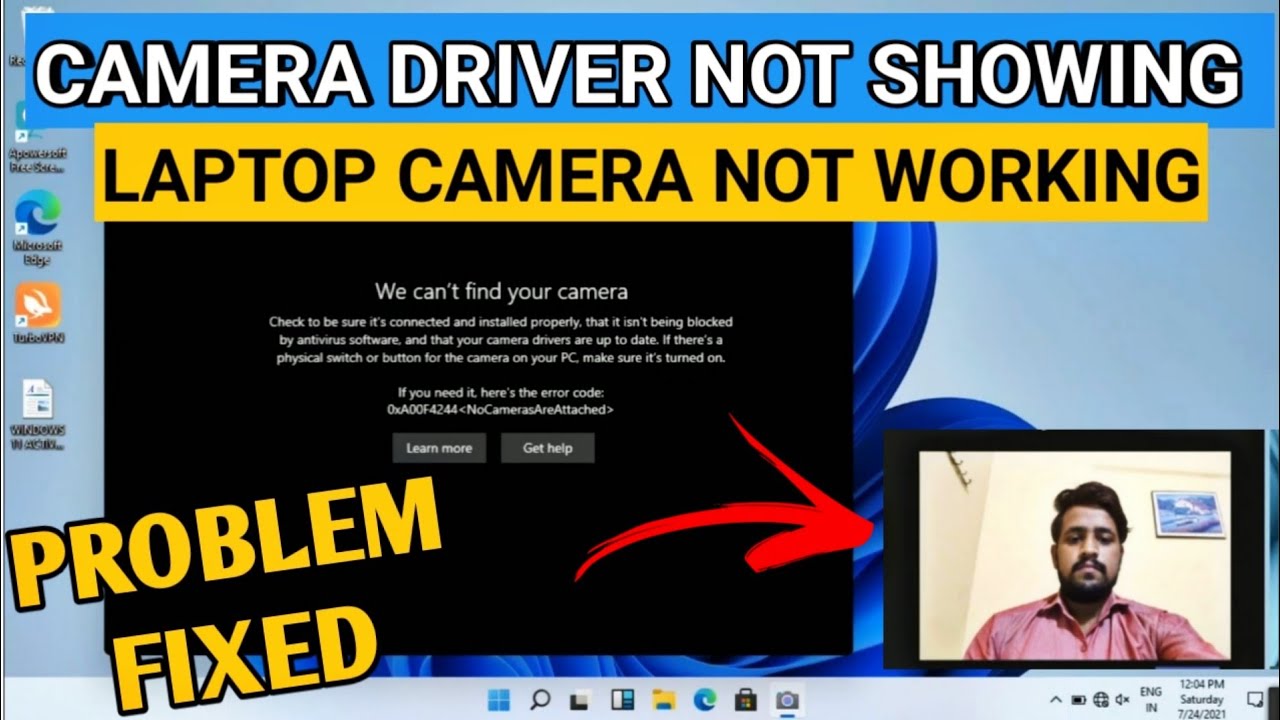
Task: Open the Windows Start menu
Action: pos(498,699)
